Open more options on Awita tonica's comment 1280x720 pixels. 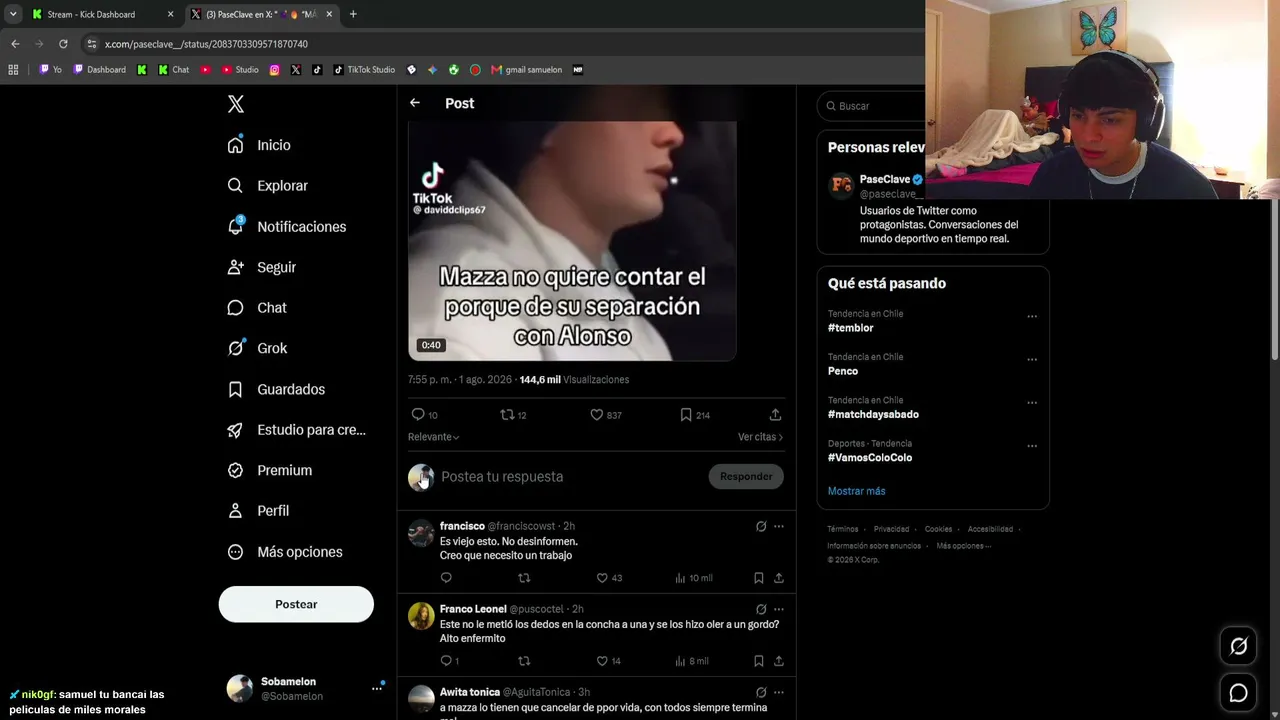tap(779, 692)
